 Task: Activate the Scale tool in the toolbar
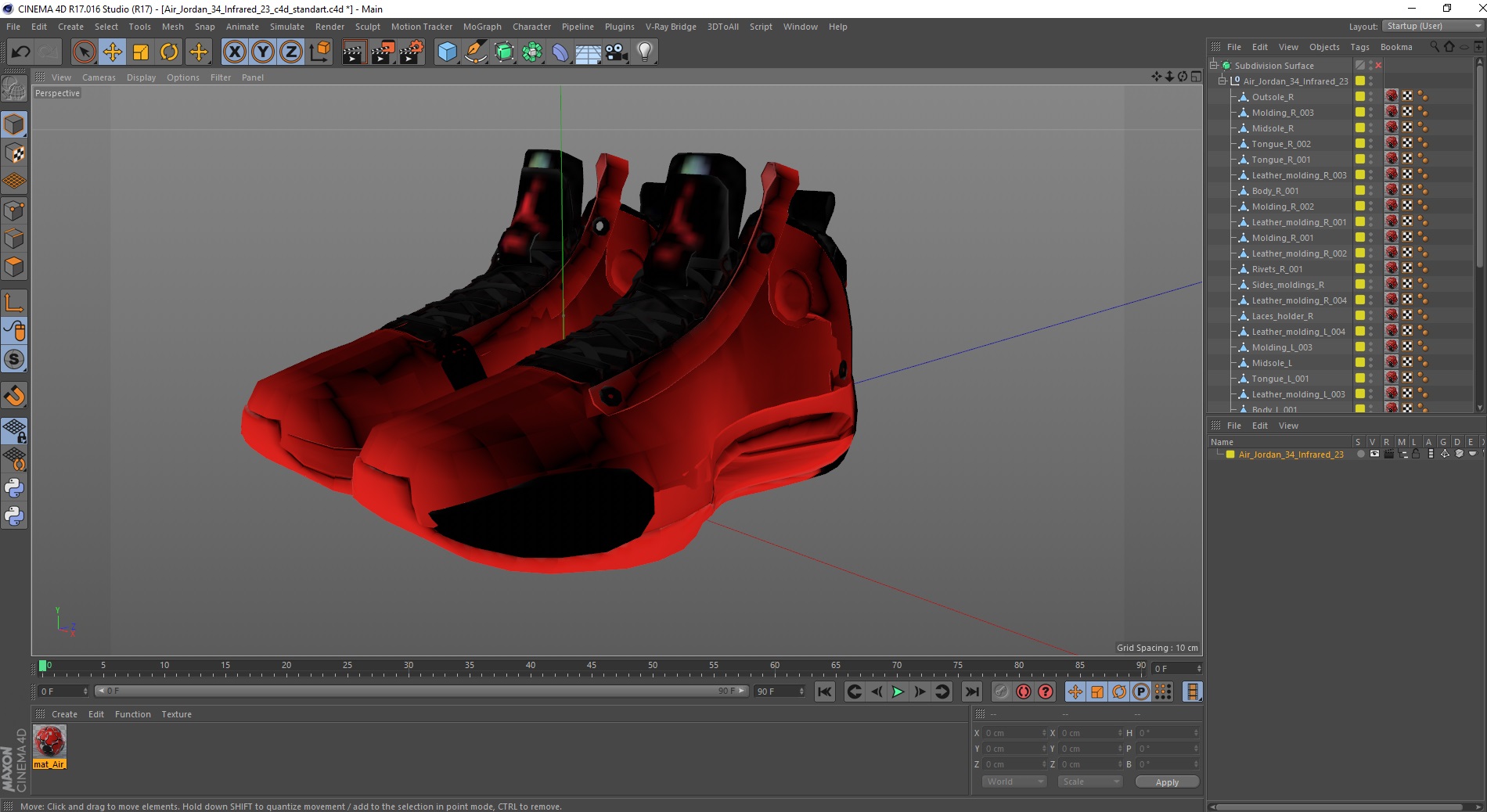tap(140, 52)
